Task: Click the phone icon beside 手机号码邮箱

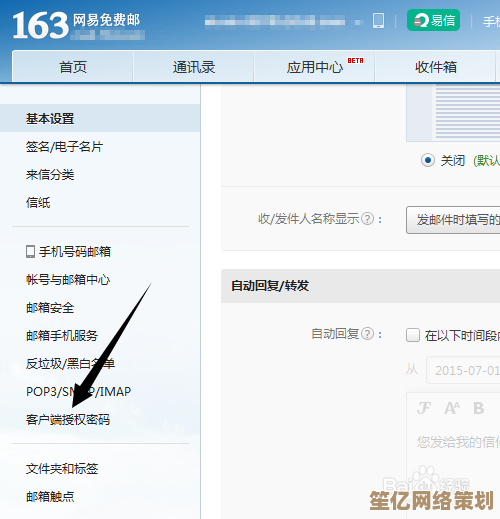Action: tap(30, 252)
